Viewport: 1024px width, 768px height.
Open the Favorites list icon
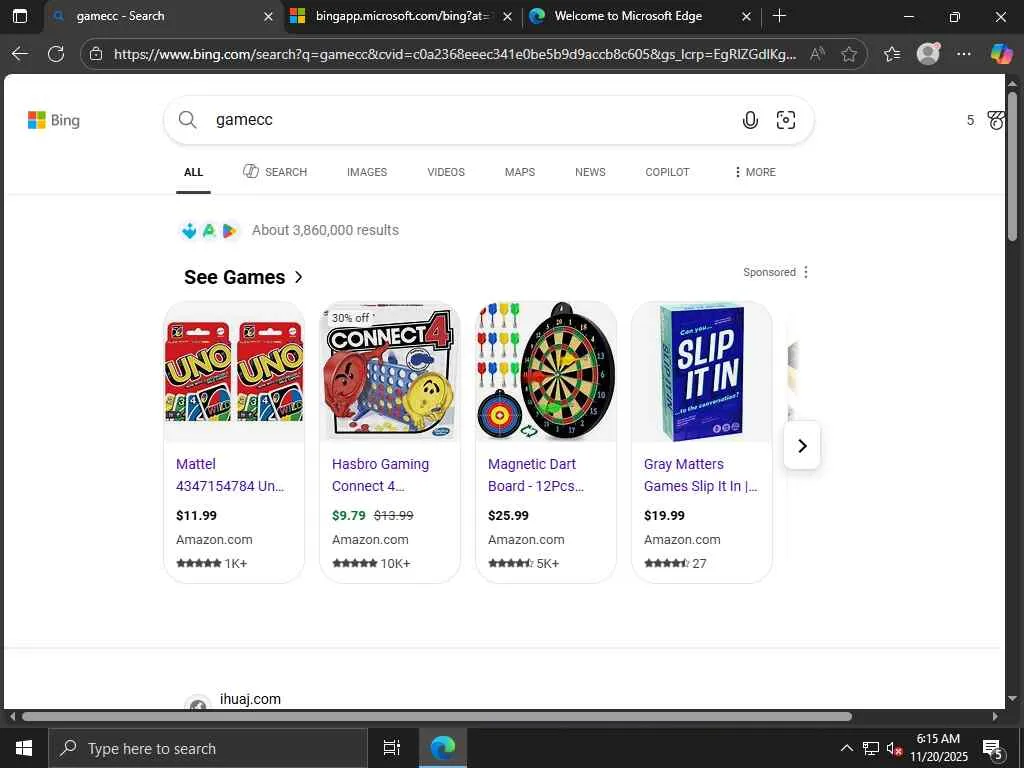pos(892,54)
